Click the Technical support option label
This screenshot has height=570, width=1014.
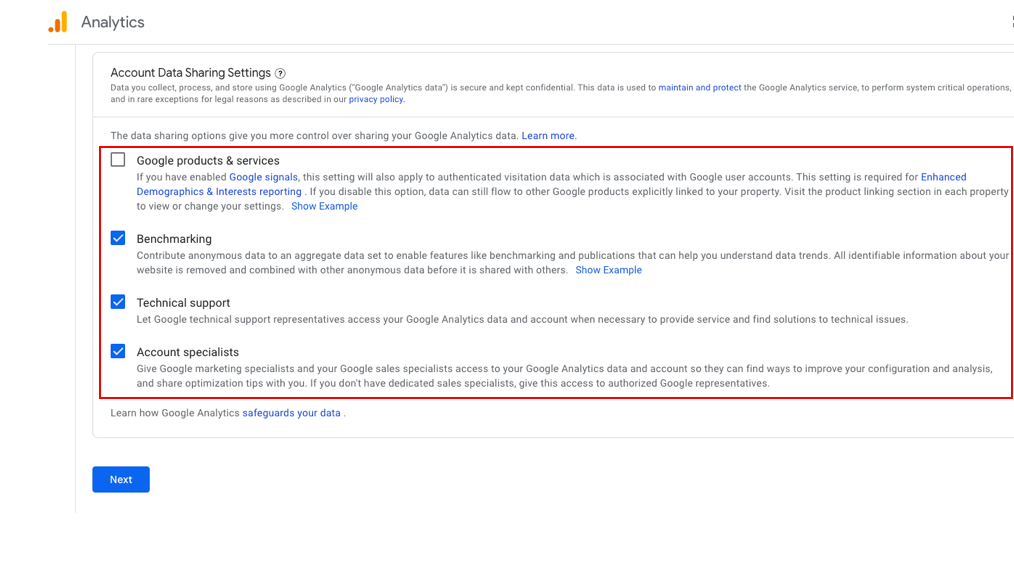tap(183, 303)
